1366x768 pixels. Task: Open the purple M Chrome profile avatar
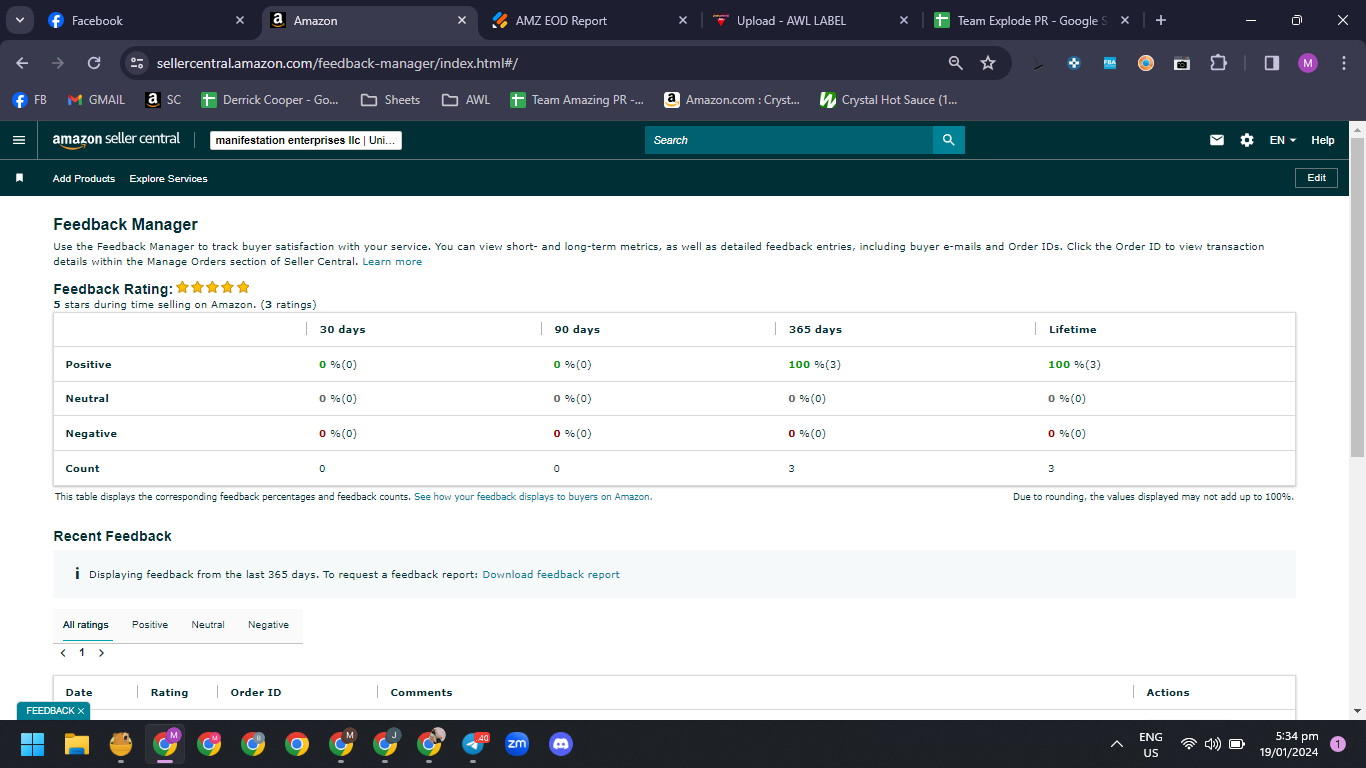1308,63
